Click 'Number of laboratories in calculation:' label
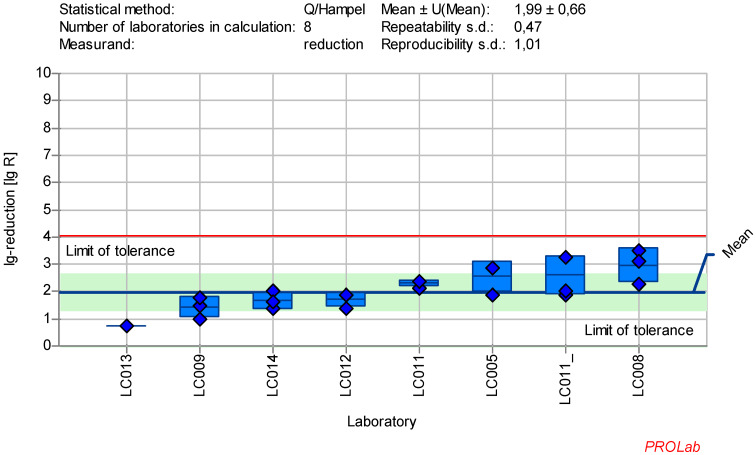The height and width of the screenshot is (455, 756). coord(177,27)
